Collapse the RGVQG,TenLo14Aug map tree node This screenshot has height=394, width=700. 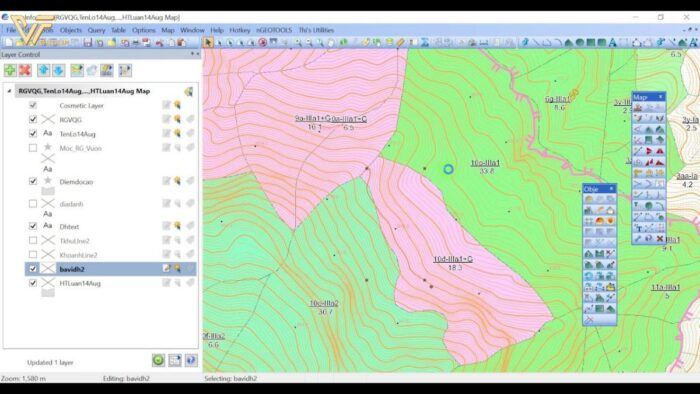(9, 91)
